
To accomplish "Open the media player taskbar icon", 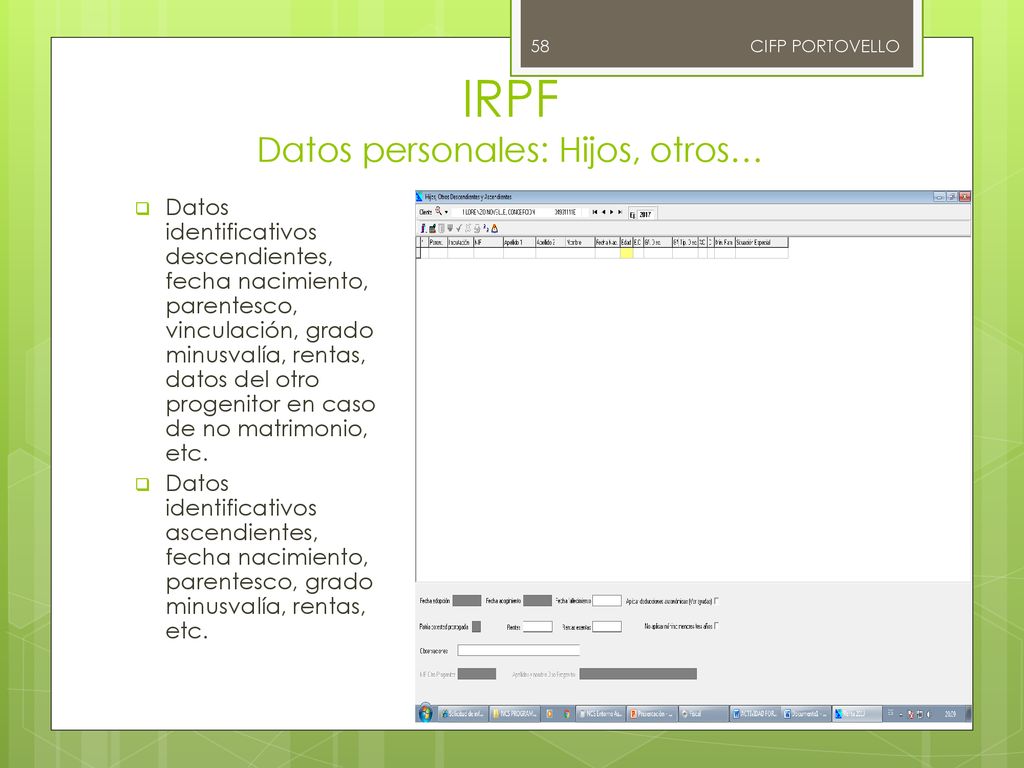I will point(549,714).
